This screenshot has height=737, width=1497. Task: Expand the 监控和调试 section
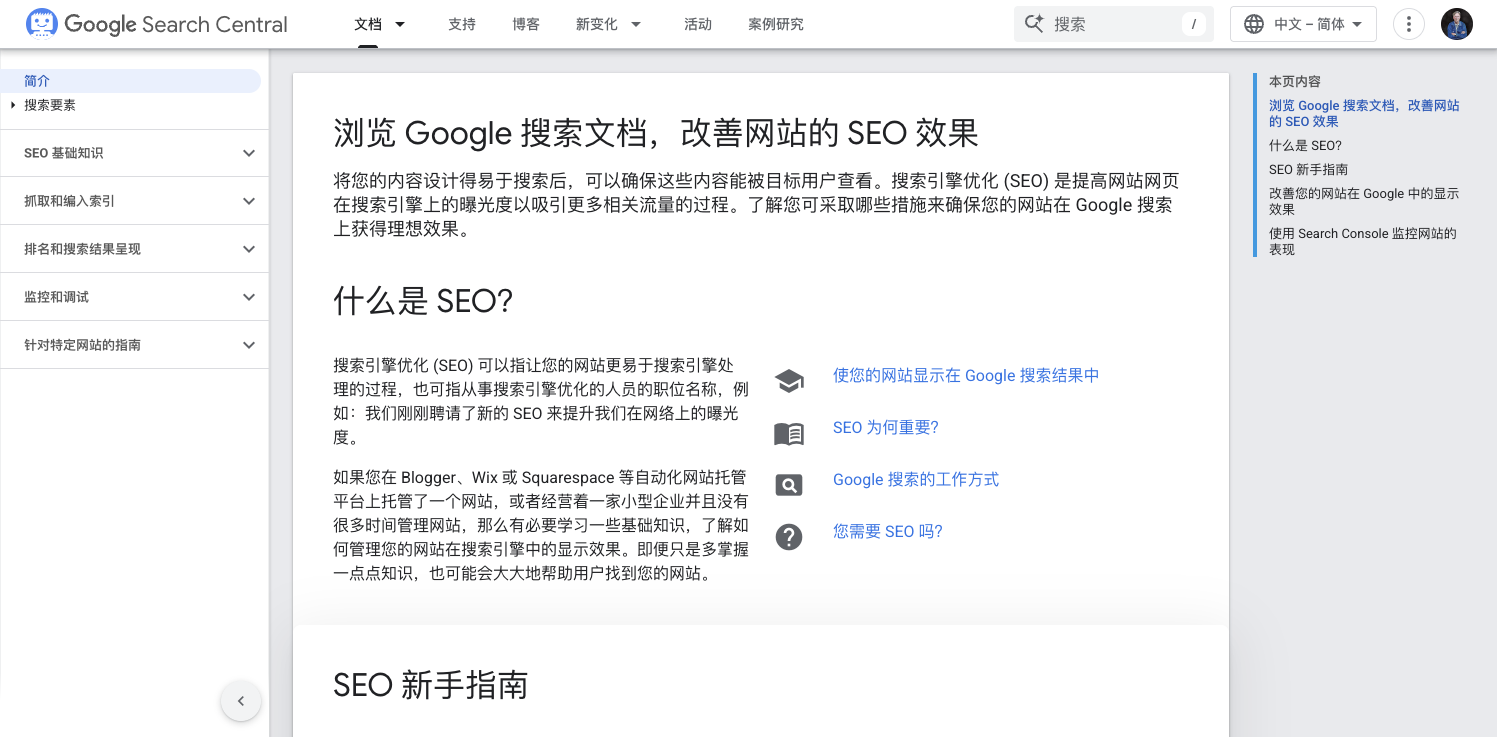pyautogui.click(x=249, y=297)
